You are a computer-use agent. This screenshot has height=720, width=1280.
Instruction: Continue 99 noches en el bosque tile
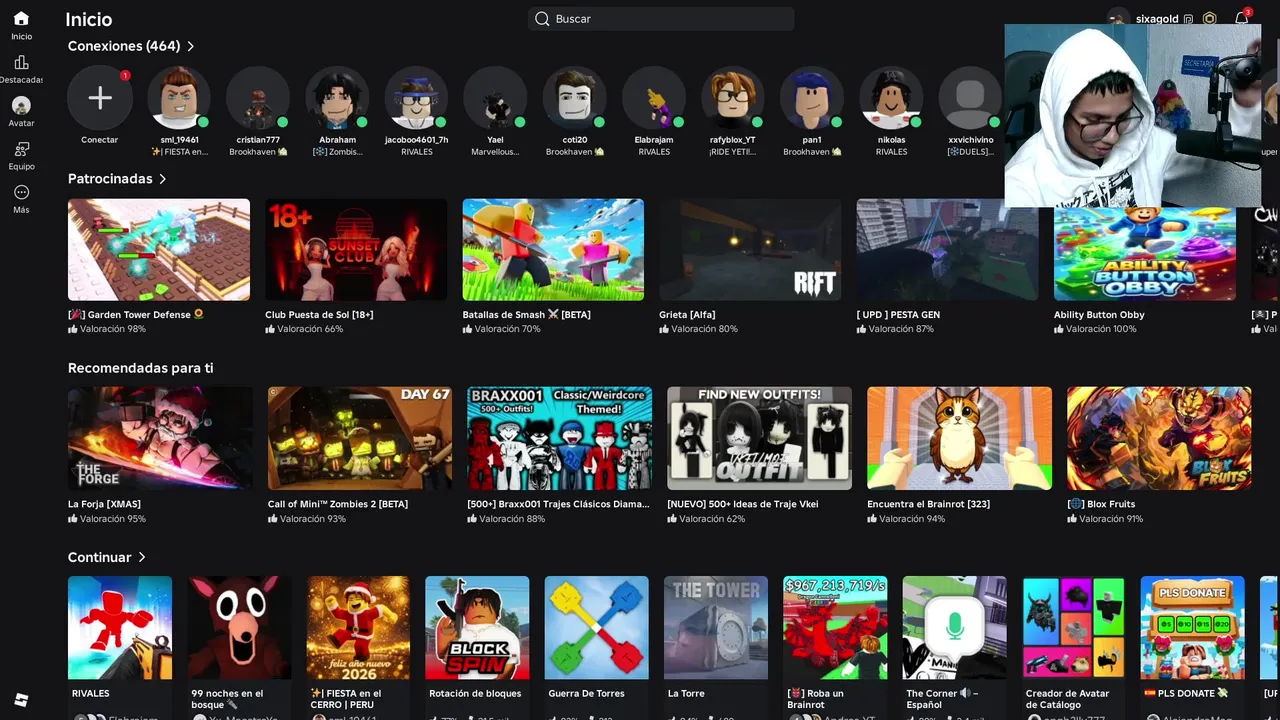[x=239, y=628]
